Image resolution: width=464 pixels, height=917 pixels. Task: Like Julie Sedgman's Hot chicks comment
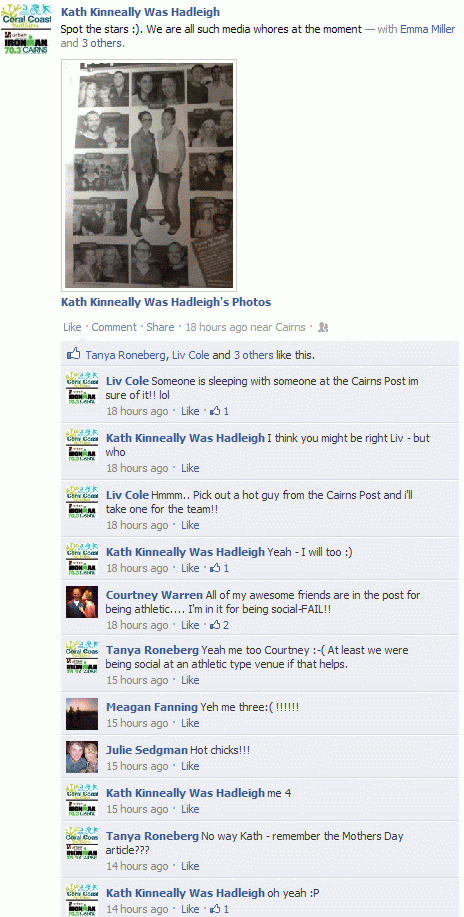pyautogui.click(x=190, y=766)
